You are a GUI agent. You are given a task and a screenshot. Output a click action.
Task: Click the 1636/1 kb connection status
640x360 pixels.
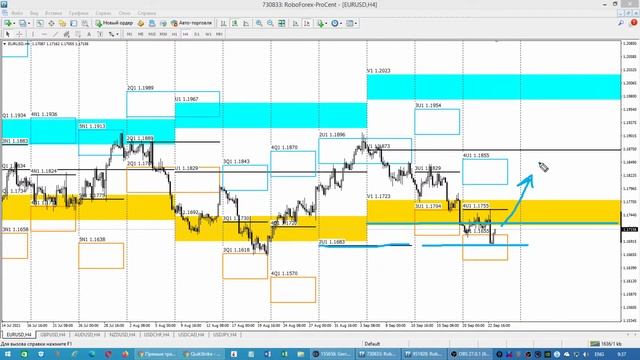coord(606,344)
